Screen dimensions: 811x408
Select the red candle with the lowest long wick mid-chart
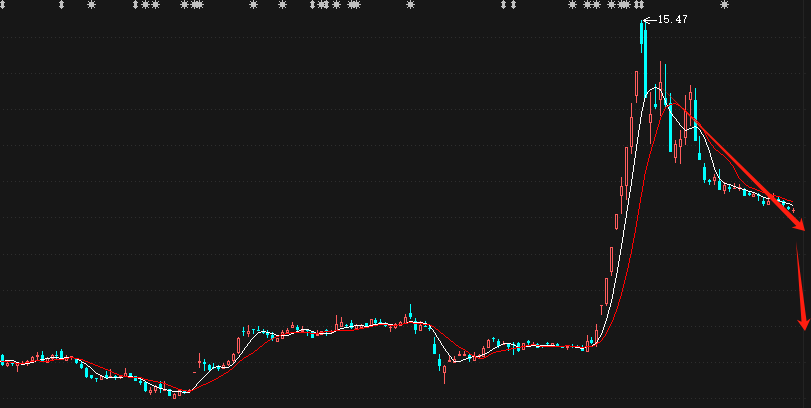pyautogui.click(x=444, y=372)
